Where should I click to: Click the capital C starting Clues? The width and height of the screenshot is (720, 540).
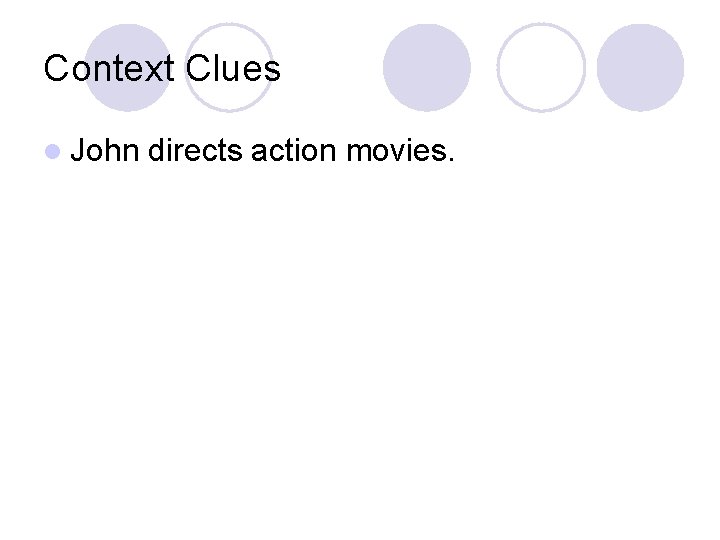point(197,68)
